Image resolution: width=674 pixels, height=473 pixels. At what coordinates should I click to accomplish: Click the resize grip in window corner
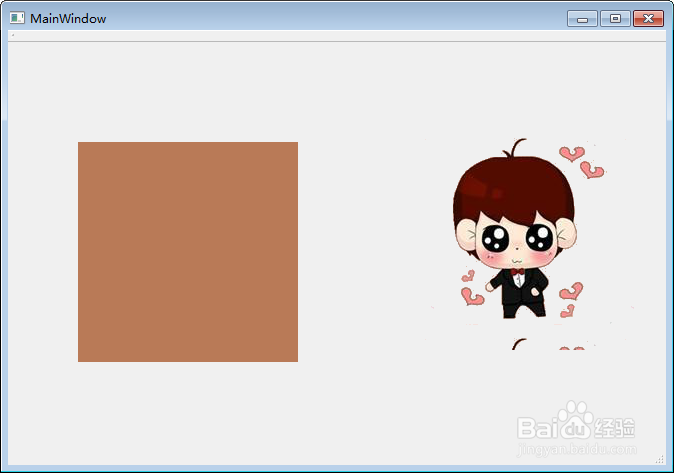[x=660, y=460]
